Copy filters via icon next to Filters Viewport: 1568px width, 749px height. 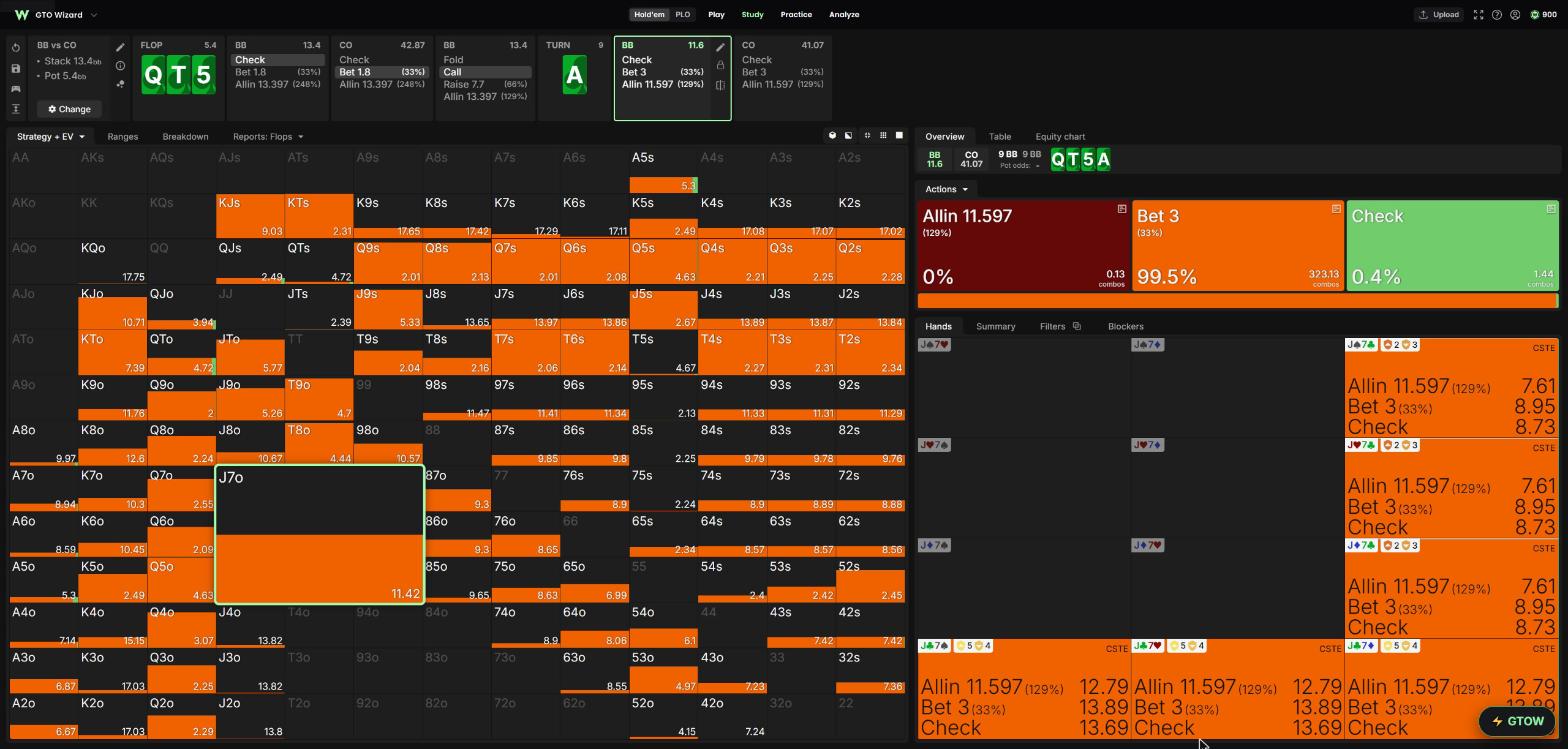pos(1076,326)
